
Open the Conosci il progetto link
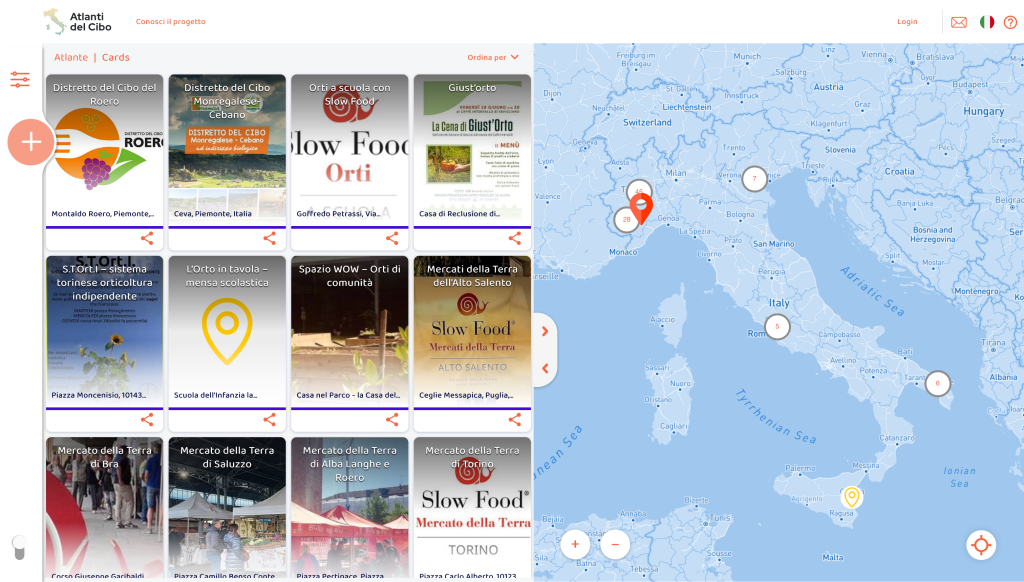[x=170, y=22]
